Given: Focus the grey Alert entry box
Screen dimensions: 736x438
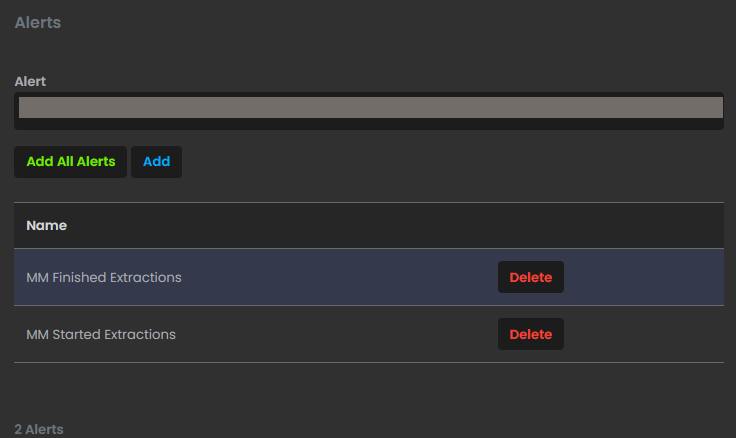Looking at the screenshot, I should 369,108.
